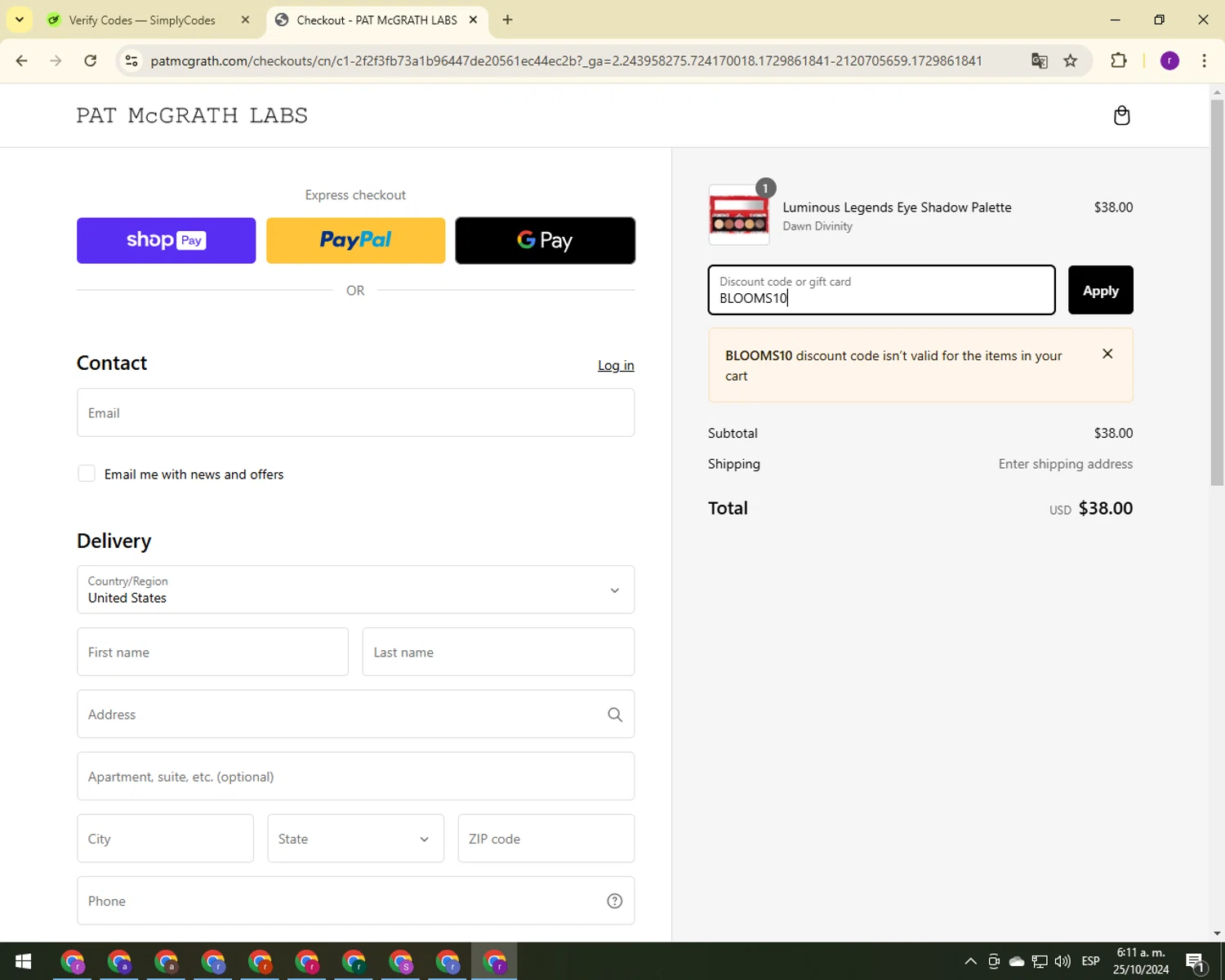The width and height of the screenshot is (1225, 980).
Task: Open the Luminous Legends palette thumbnail
Action: pos(738,215)
